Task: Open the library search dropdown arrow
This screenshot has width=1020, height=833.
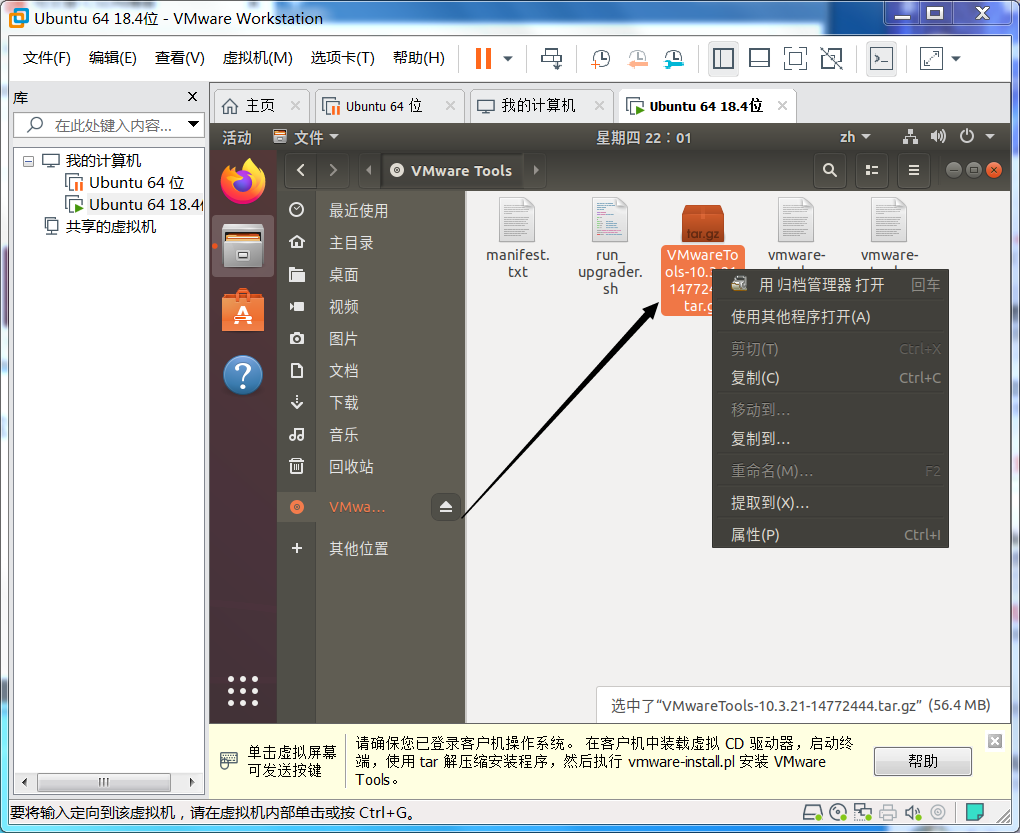Action: tap(193, 124)
